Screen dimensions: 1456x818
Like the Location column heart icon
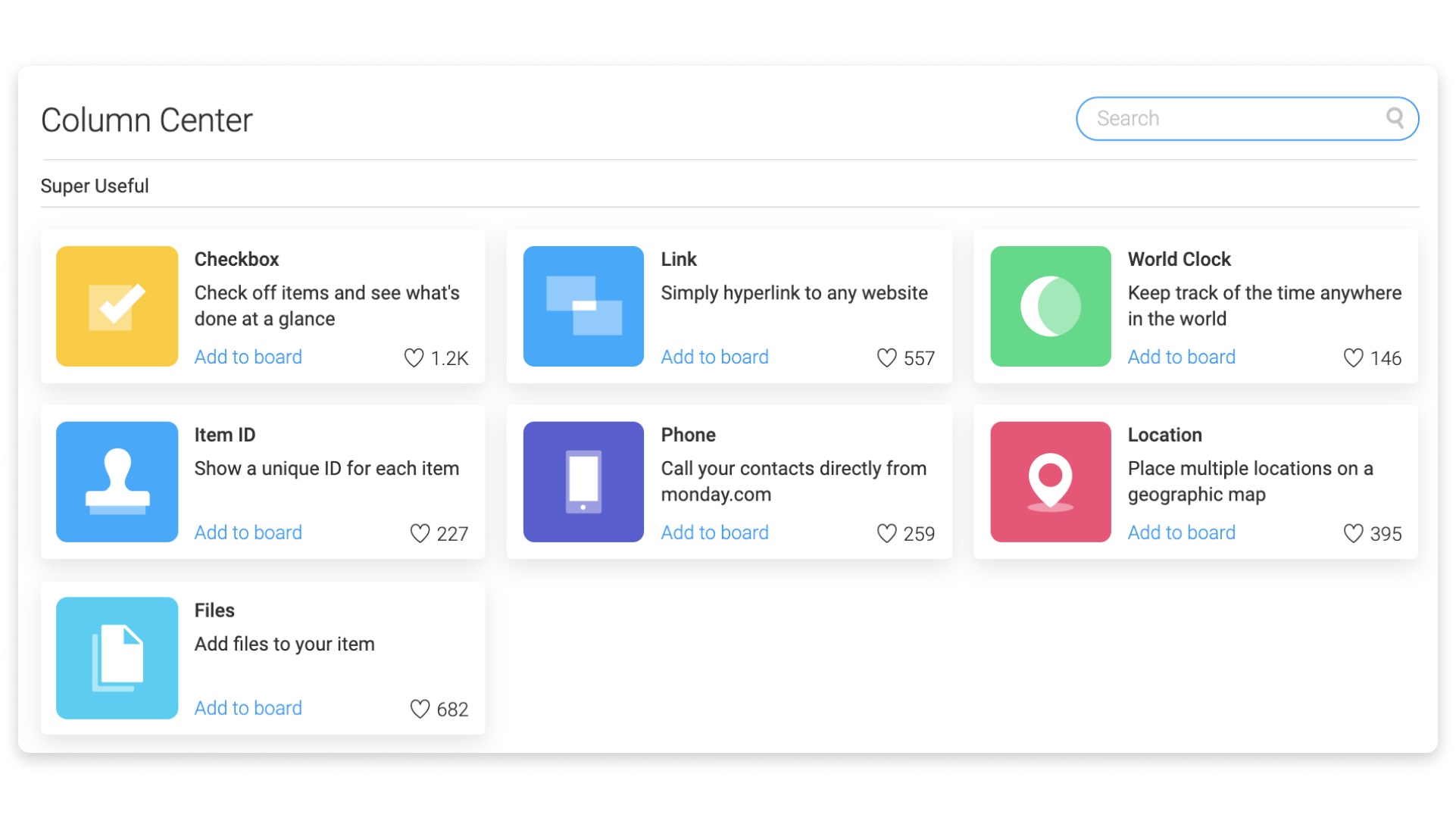click(x=1353, y=533)
